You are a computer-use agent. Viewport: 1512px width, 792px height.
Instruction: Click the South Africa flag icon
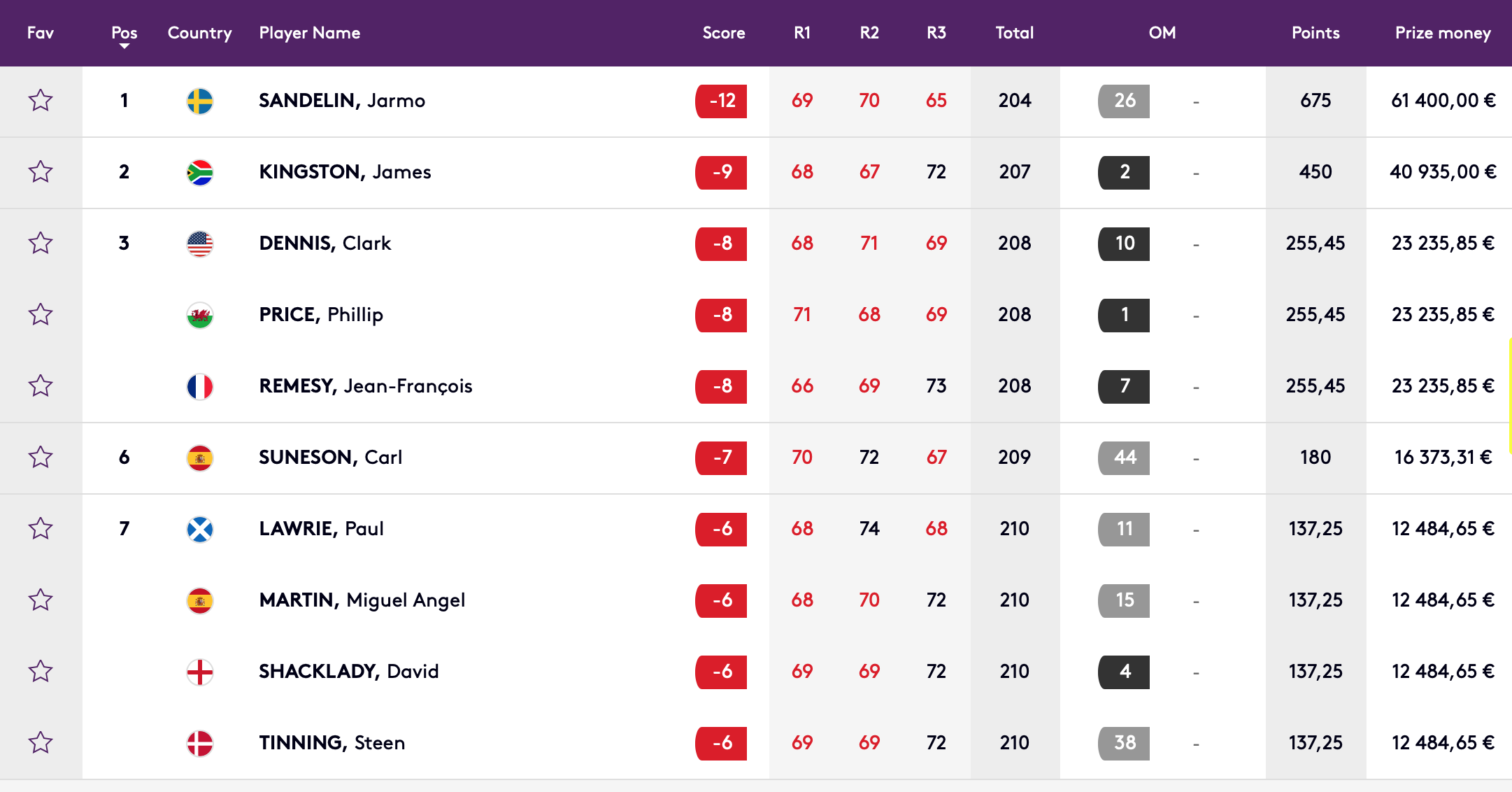point(200,172)
